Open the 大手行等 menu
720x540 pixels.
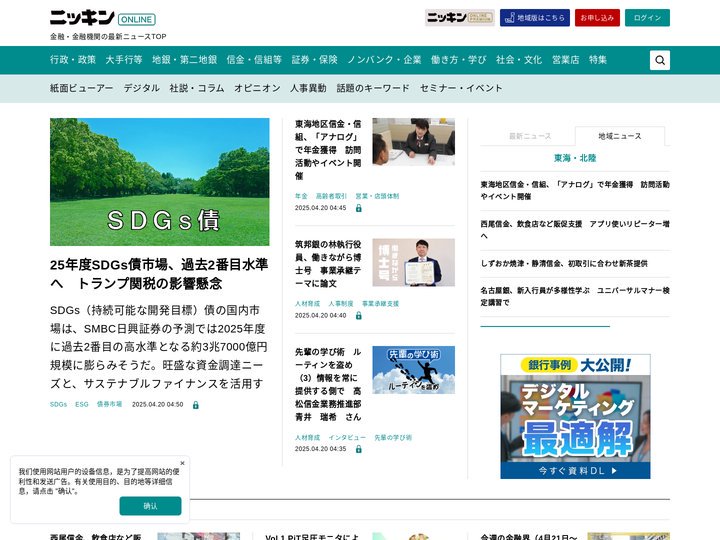click(x=124, y=60)
